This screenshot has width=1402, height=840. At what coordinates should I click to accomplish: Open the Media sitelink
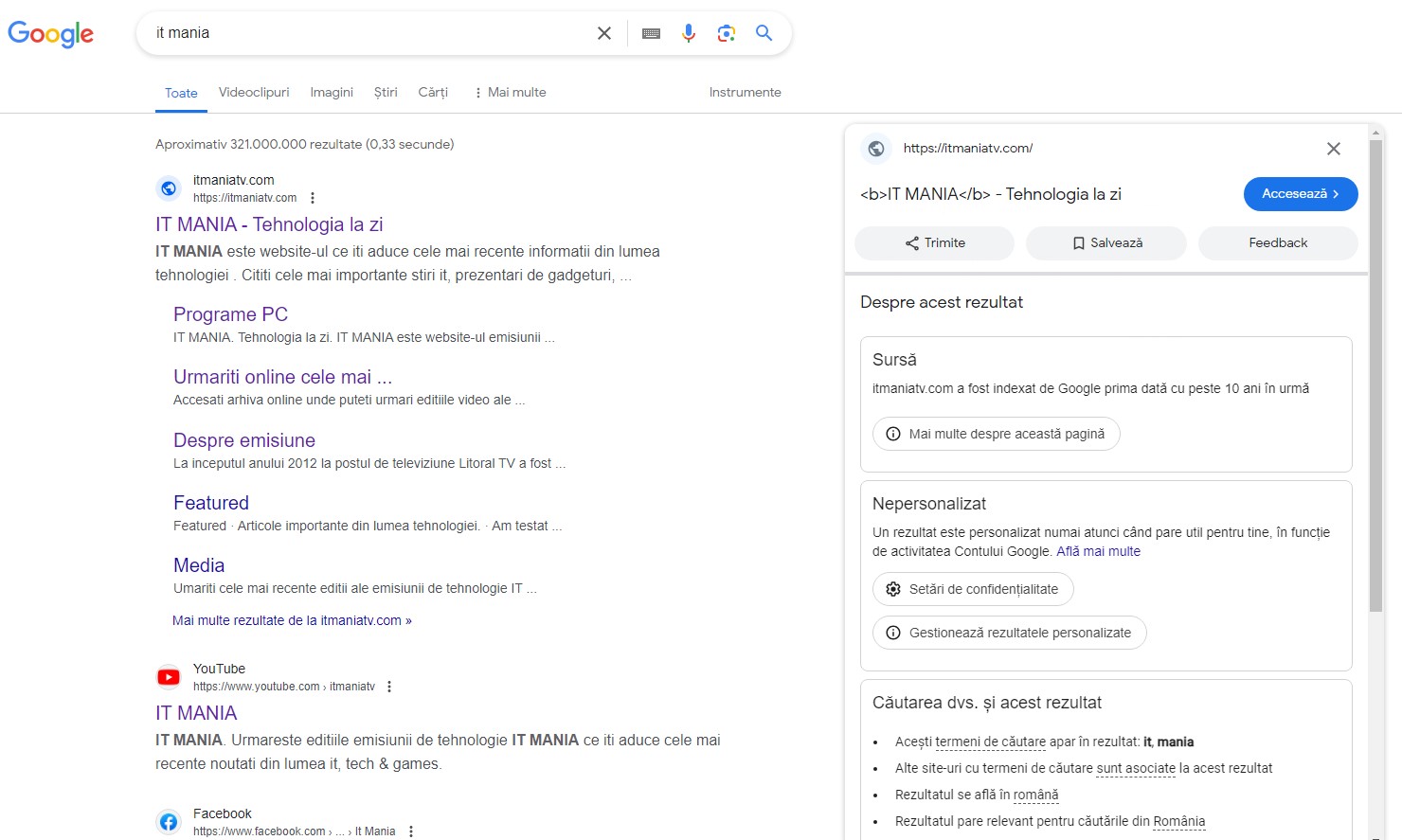pyautogui.click(x=199, y=565)
